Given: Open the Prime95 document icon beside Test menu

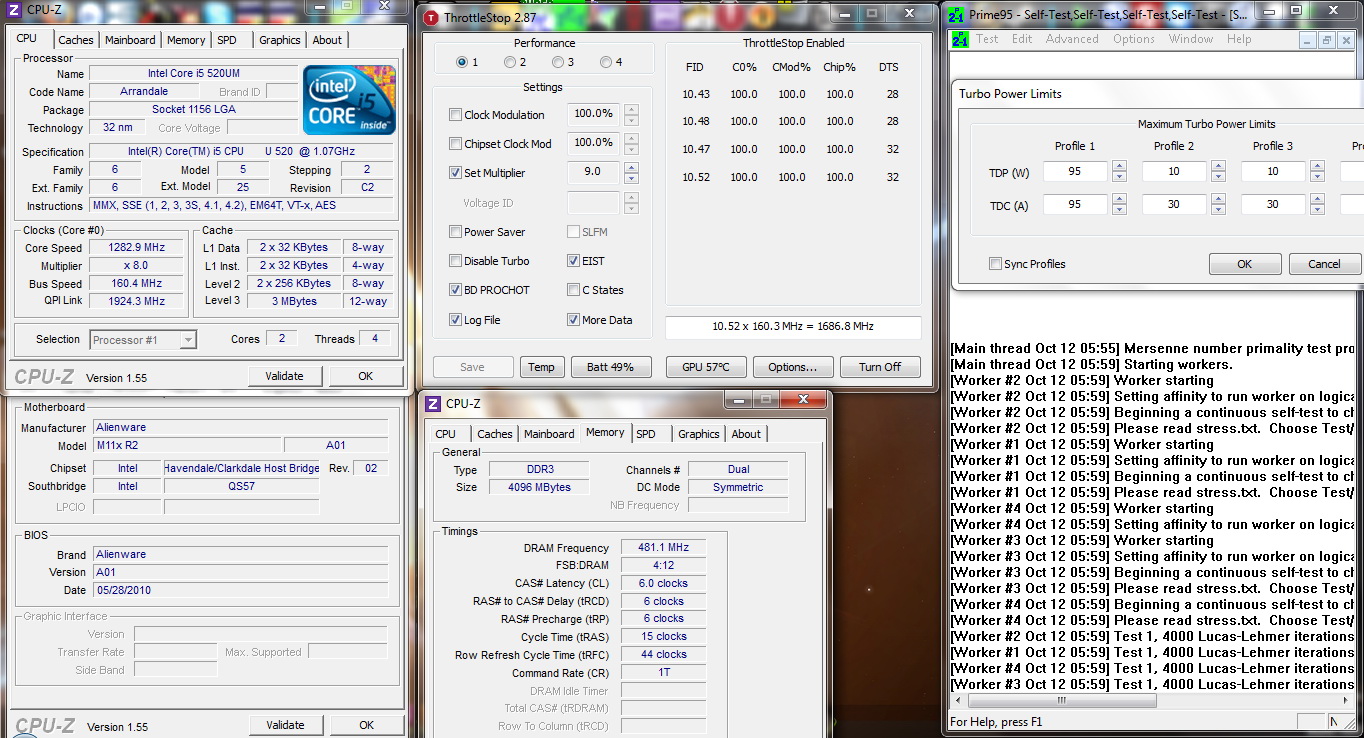Looking at the screenshot, I should 960,40.
